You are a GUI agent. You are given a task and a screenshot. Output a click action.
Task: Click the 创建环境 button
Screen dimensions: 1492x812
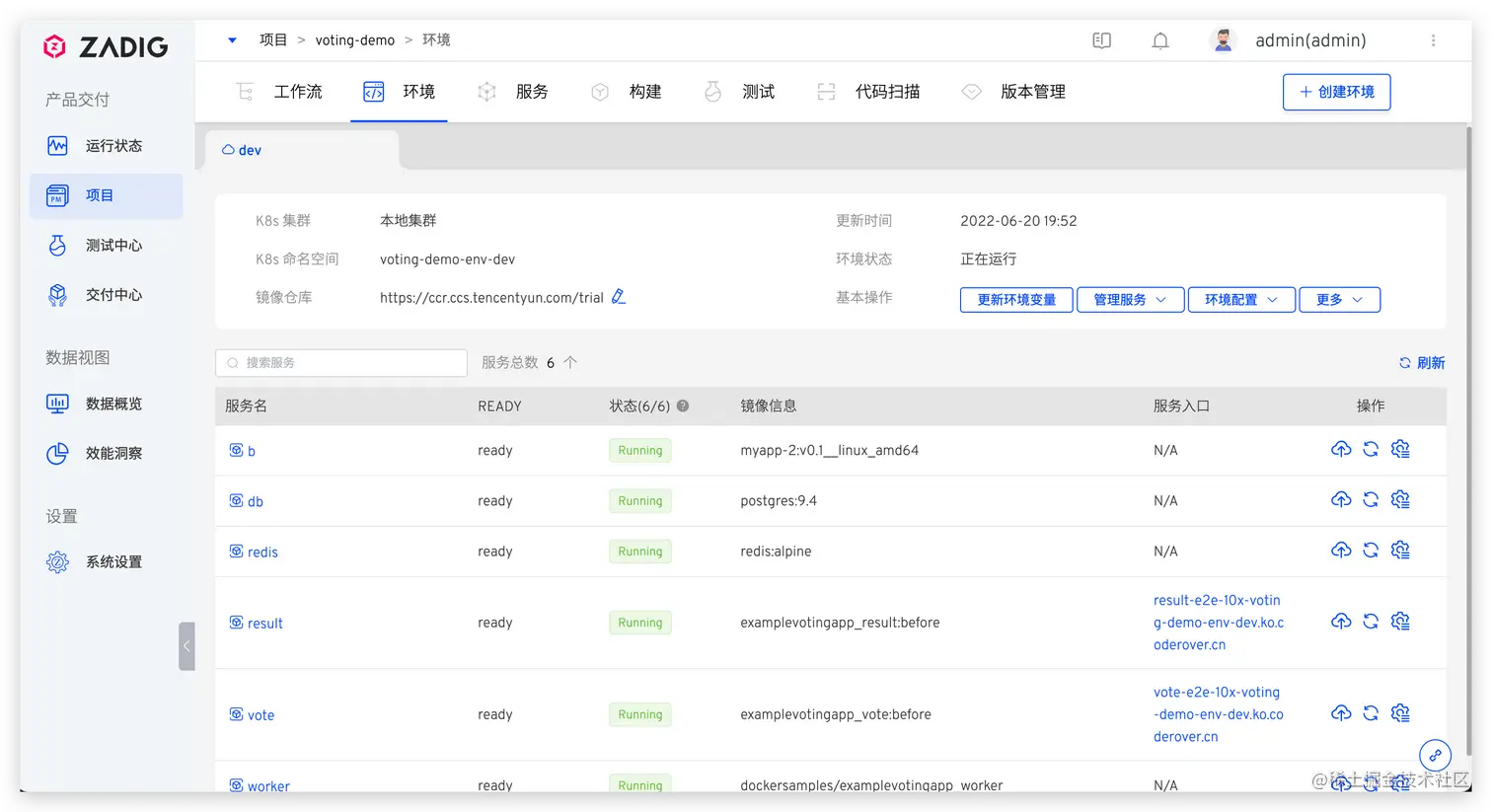coord(1336,92)
